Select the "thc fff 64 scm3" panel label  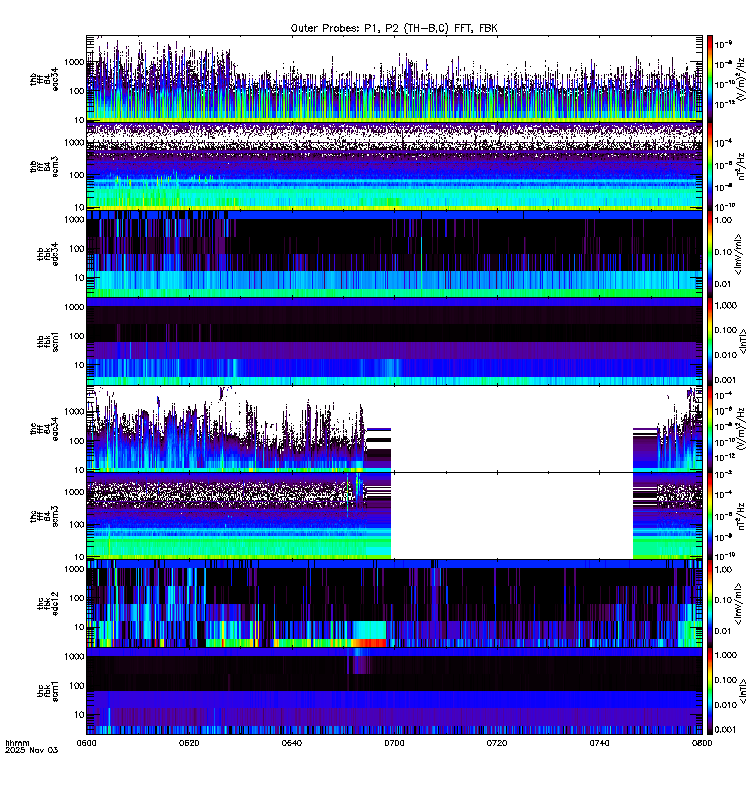pos(44,516)
